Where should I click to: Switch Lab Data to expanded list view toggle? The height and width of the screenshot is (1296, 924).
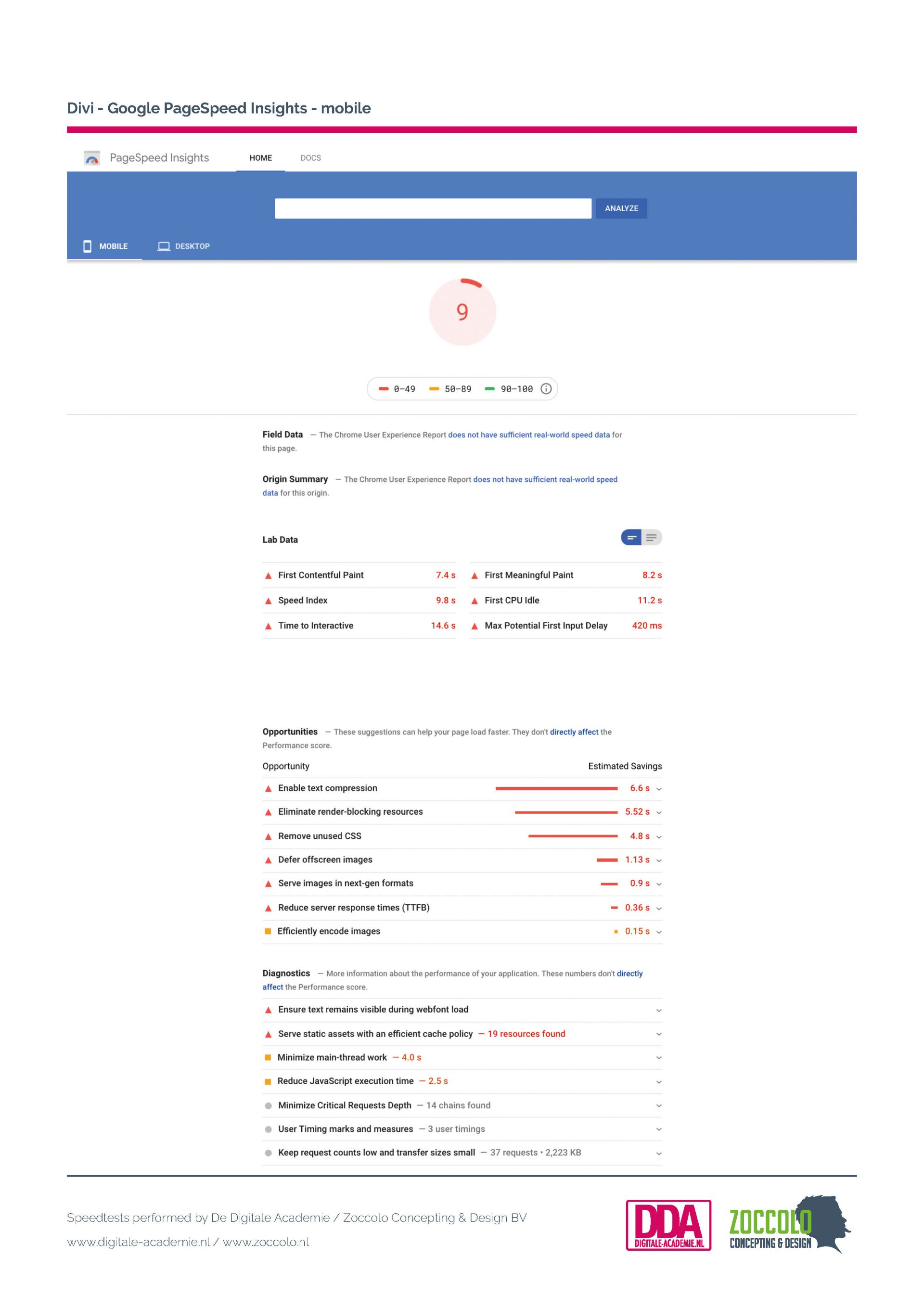pyautogui.click(x=652, y=537)
